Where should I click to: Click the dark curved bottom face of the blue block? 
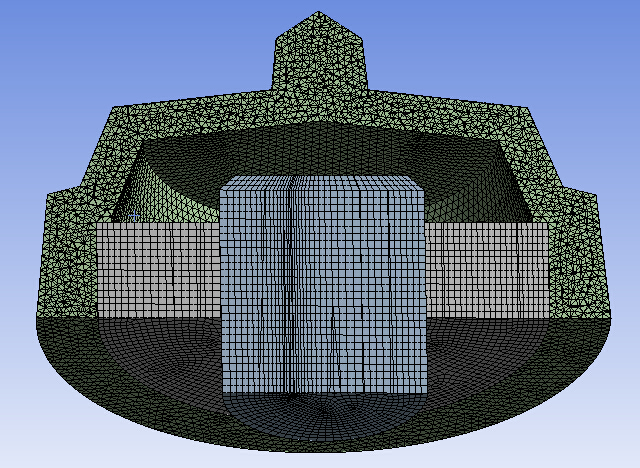pyautogui.click(x=325, y=416)
